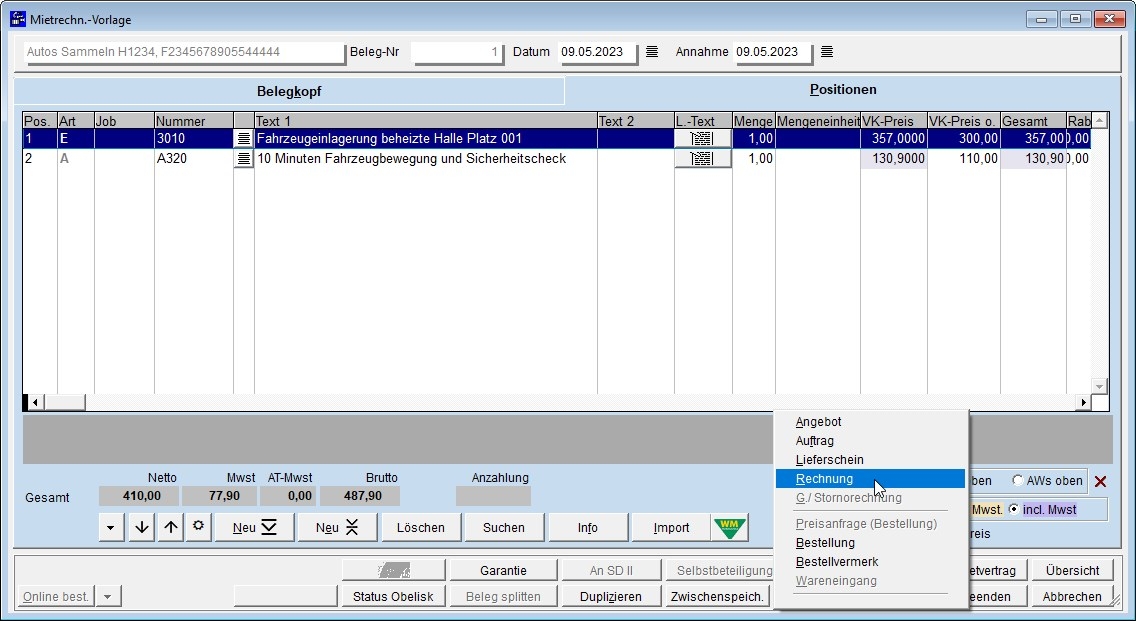The width and height of the screenshot is (1136, 621).
Task: Click the Datum field showing 09.05.2023
Action: [x=598, y=52]
